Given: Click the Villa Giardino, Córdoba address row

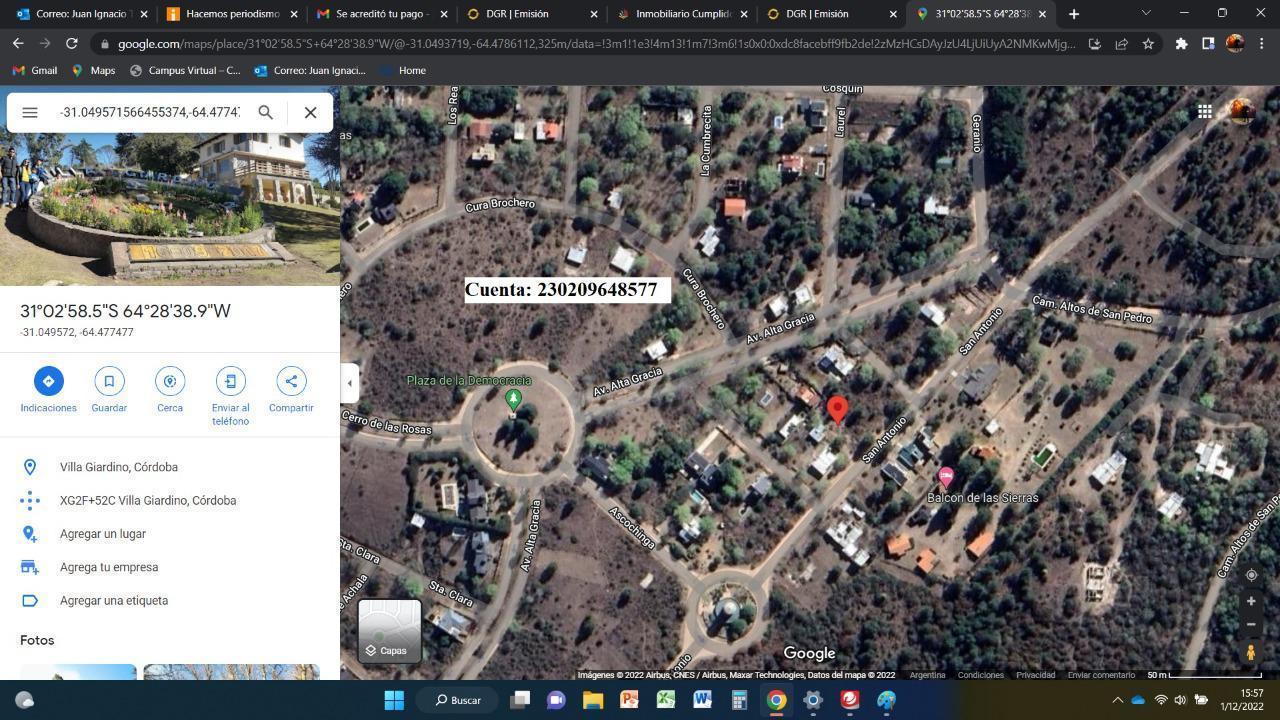Looking at the screenshot, I should [x=170, y=467].
